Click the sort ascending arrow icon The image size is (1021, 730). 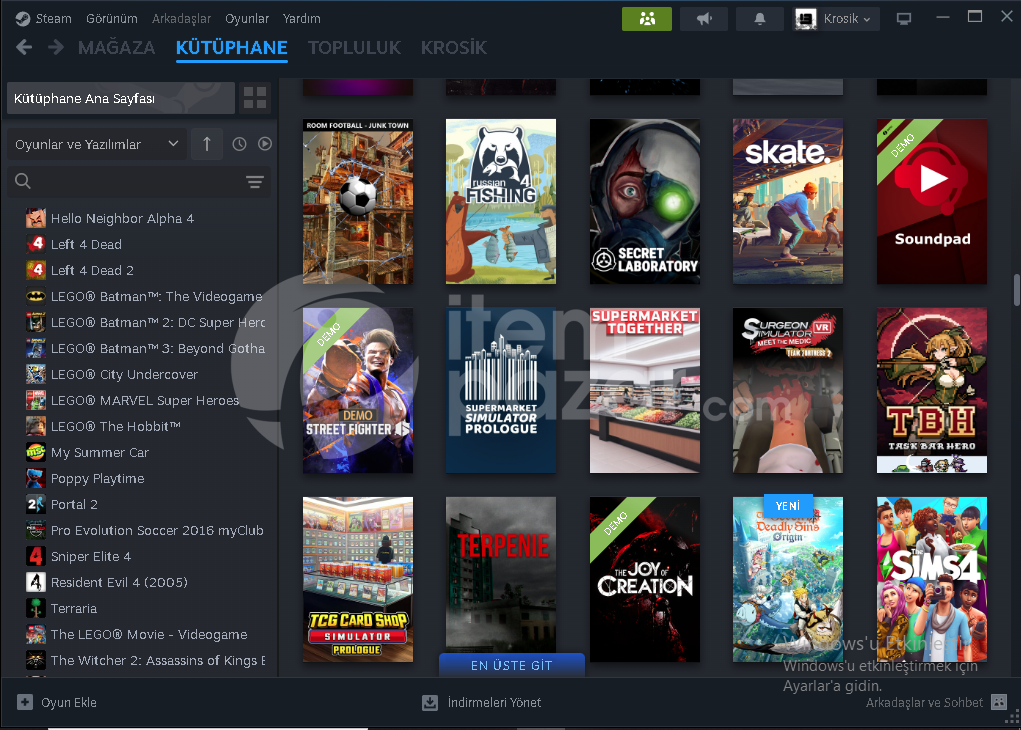click(207, 144)
